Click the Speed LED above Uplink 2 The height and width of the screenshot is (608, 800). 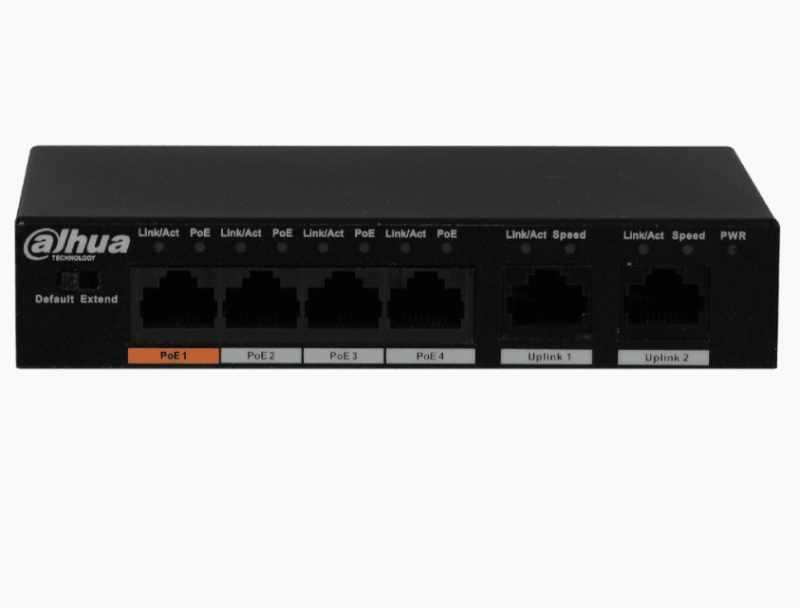click(688, 250)
